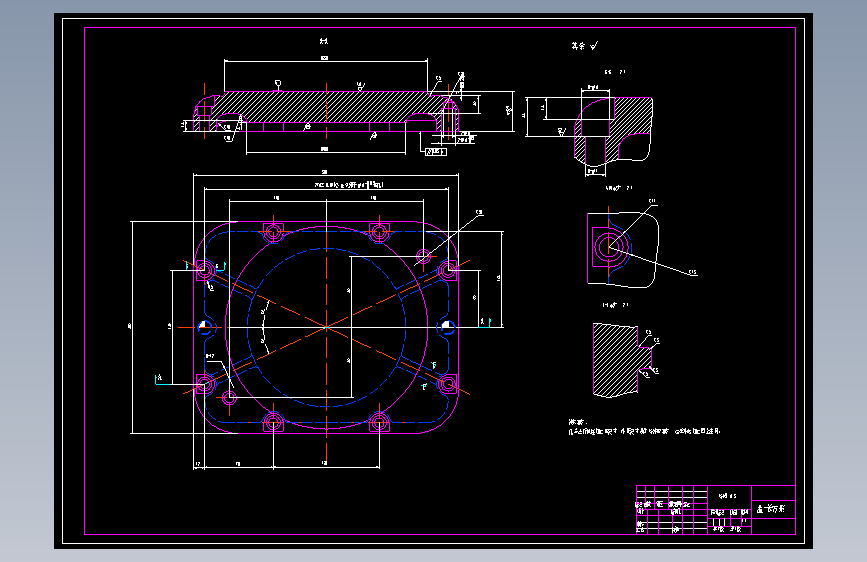
Task: Click the center point of the main plan view
Action: pos(327,327)
